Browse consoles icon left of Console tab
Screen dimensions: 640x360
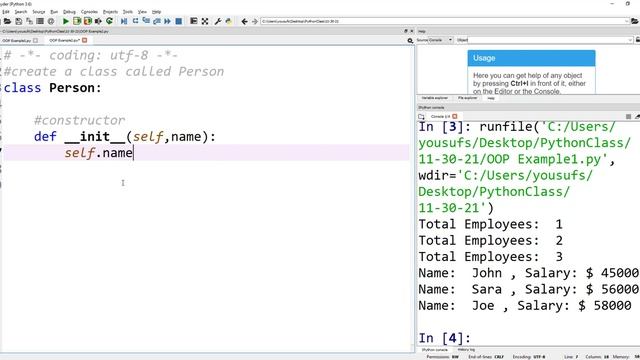421,117
